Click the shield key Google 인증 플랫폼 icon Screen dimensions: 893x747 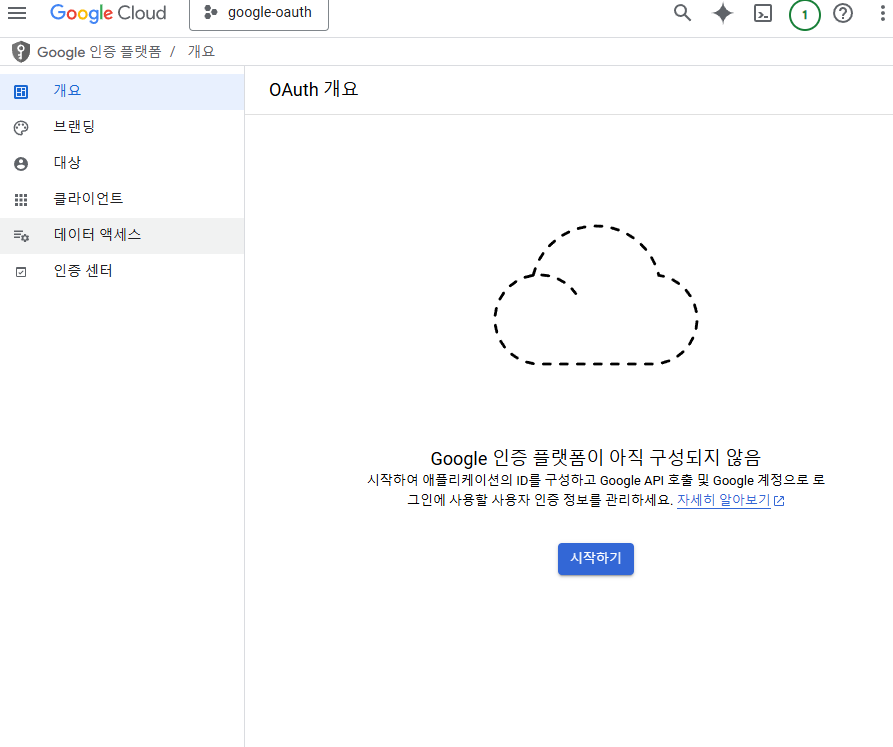tap(21, 52)
